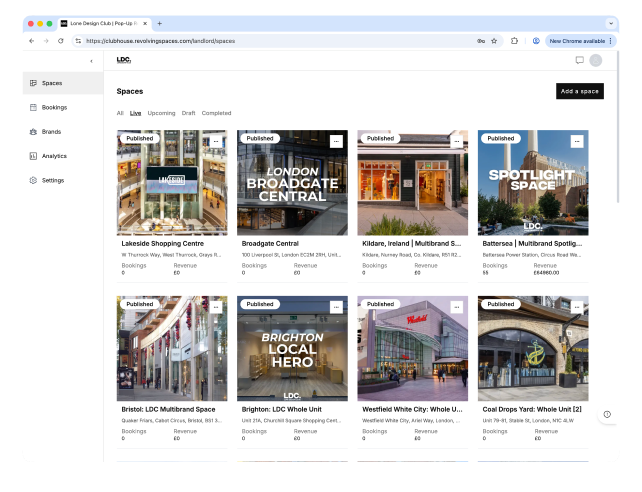Open options menu on Kildare, Ireland card

(x=457, y=142)
